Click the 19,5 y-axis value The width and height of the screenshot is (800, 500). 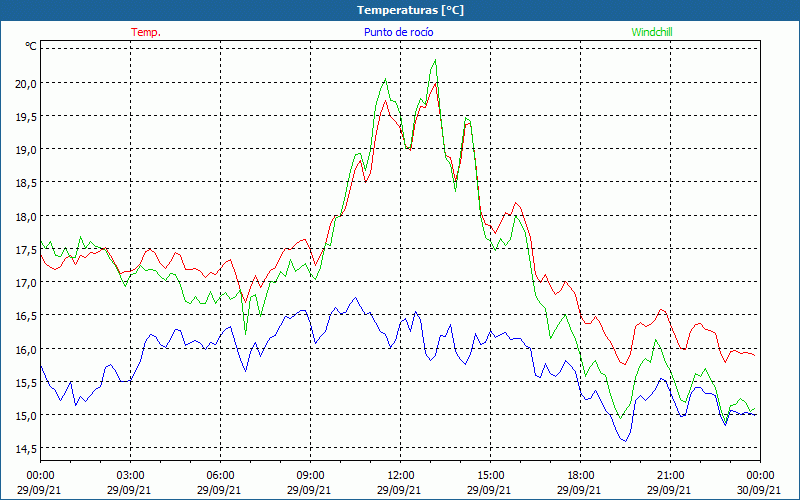[26, 117]
